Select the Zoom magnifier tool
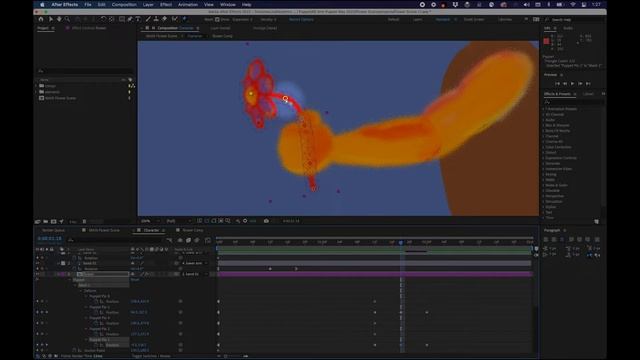 coord(67,19)
